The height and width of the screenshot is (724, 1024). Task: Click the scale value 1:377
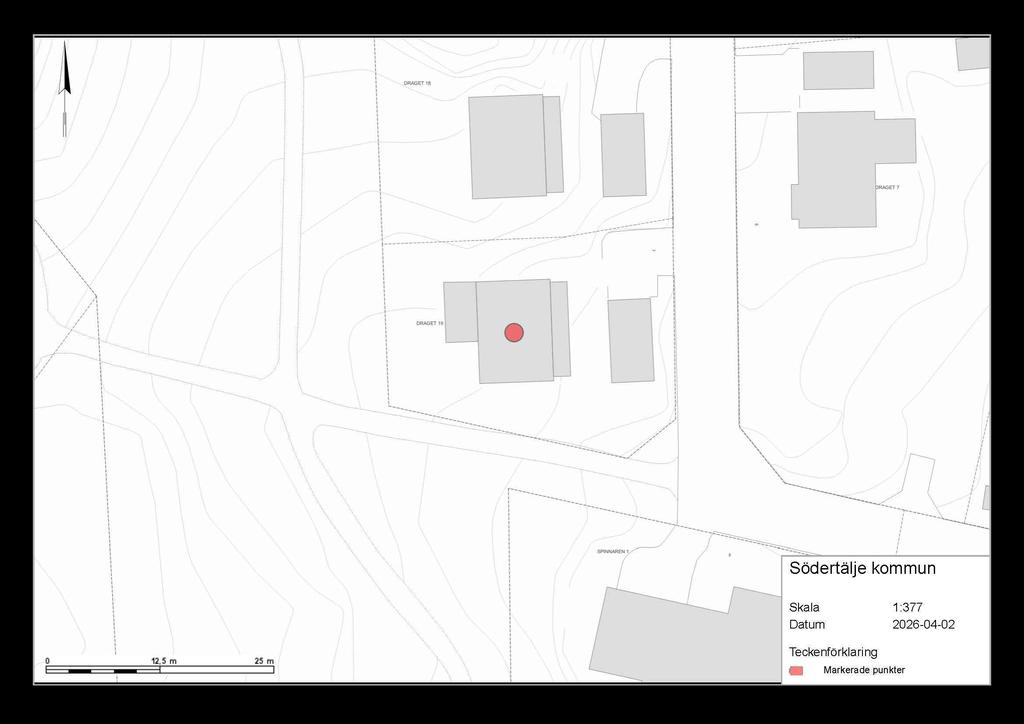907,607
